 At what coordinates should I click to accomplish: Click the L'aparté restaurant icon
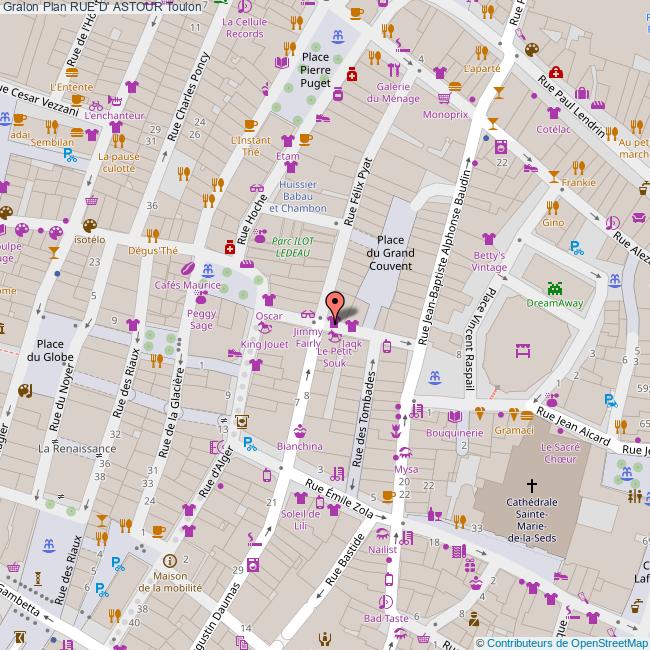(x=481, y=53)
